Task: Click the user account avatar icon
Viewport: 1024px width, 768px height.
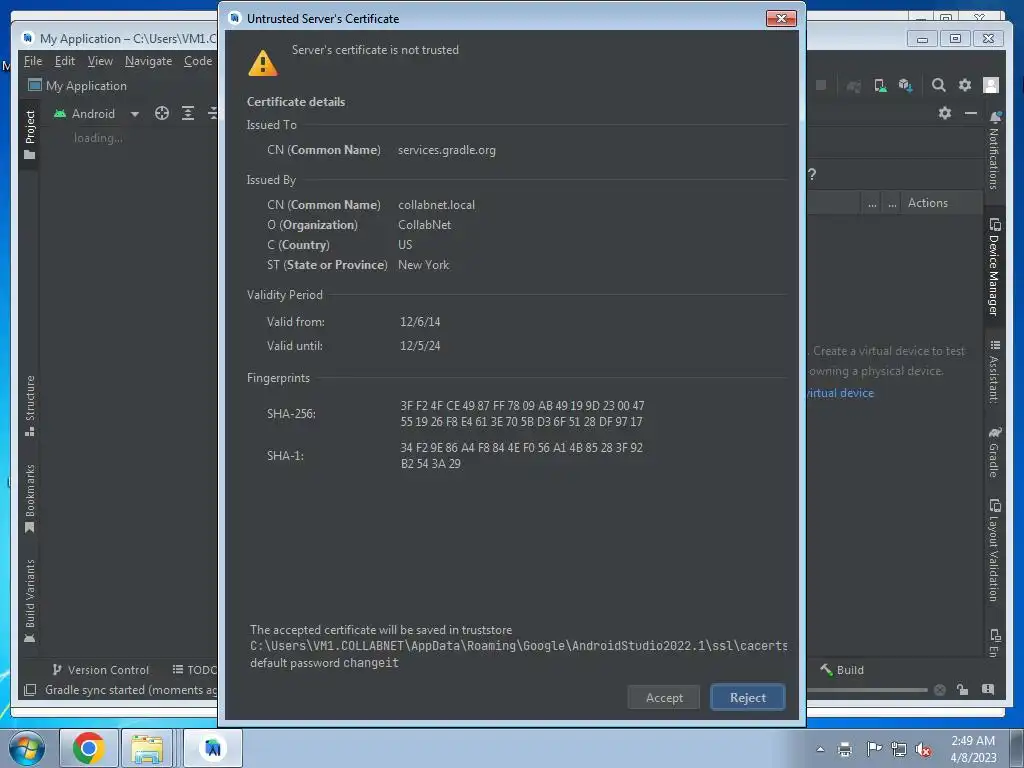Action: (991, 85)
